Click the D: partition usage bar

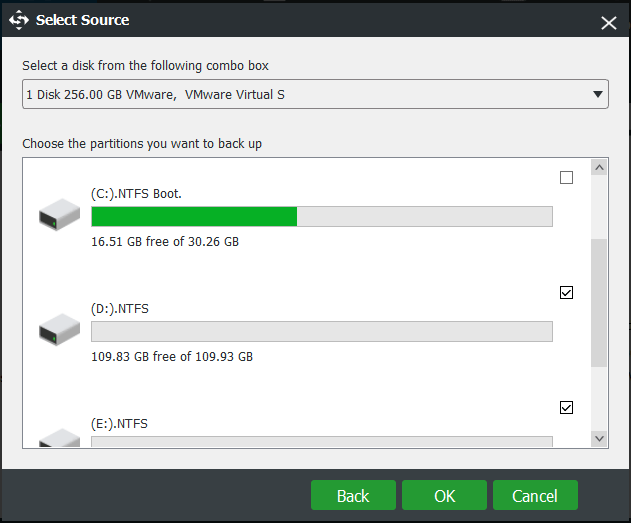(322, 332)
